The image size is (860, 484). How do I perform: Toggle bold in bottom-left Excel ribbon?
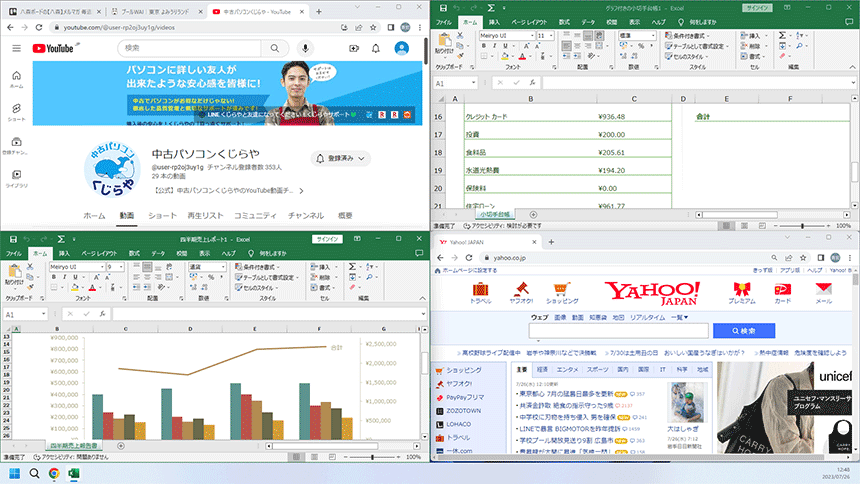(x=54, y=277)
